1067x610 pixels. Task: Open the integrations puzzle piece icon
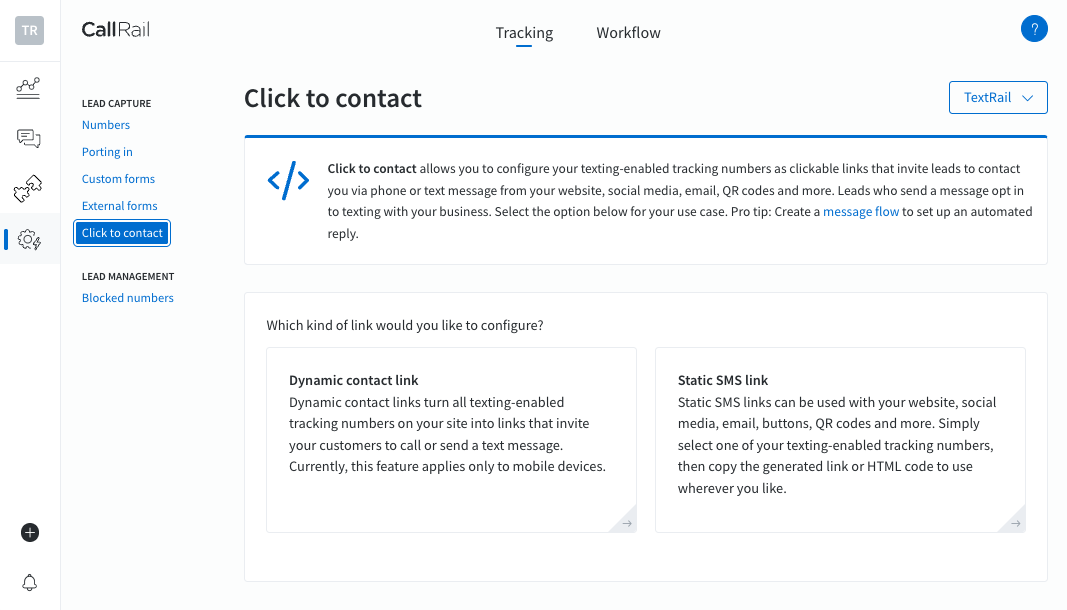coord(29,189)
